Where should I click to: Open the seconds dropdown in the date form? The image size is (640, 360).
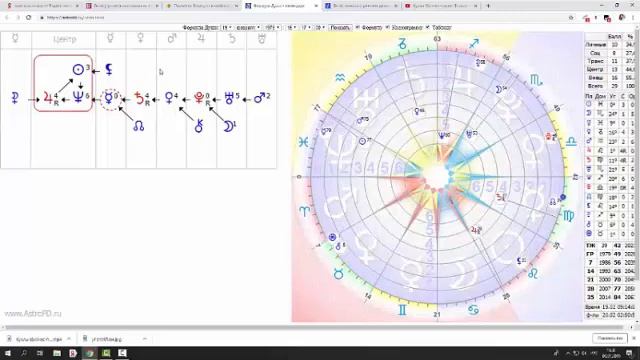click(x=320, y=27)
